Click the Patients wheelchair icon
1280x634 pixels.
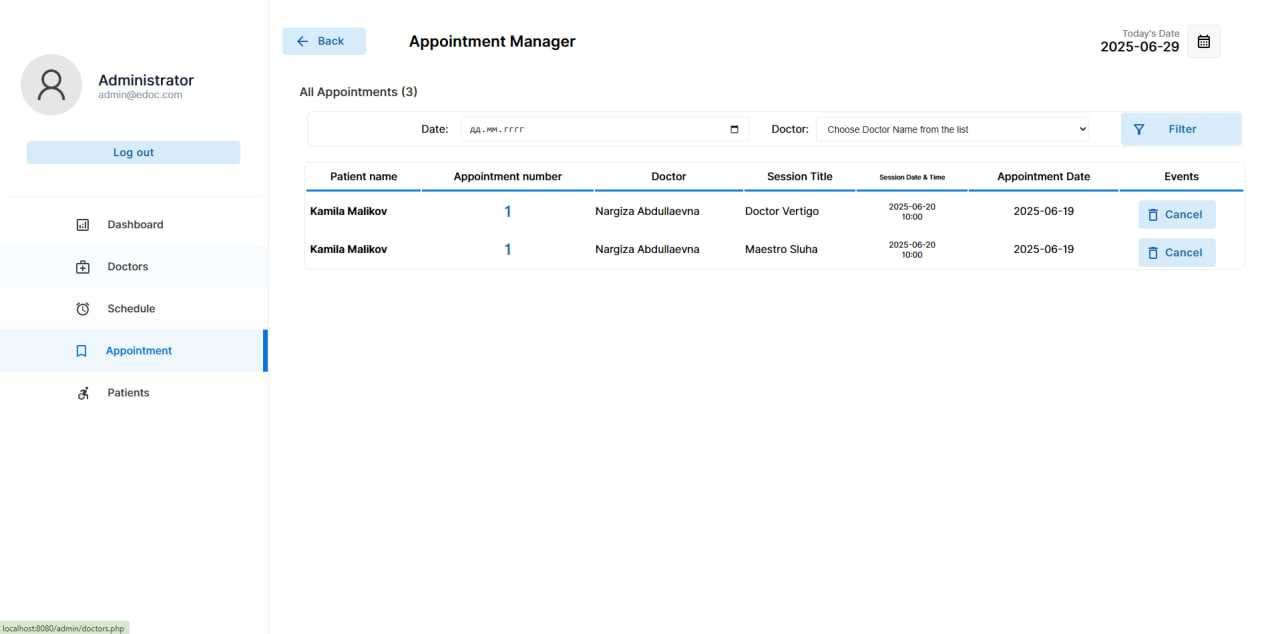[83, 393]
